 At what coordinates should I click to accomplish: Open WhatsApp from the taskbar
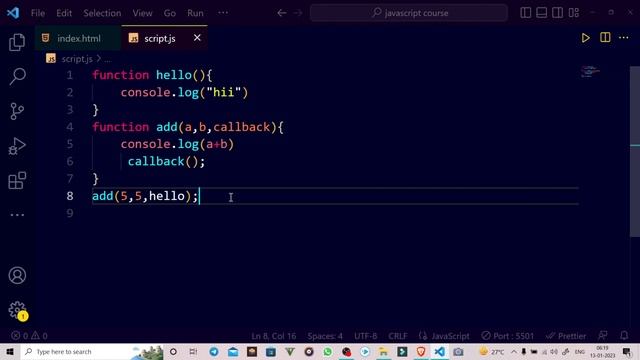click(x=327, y=351)
